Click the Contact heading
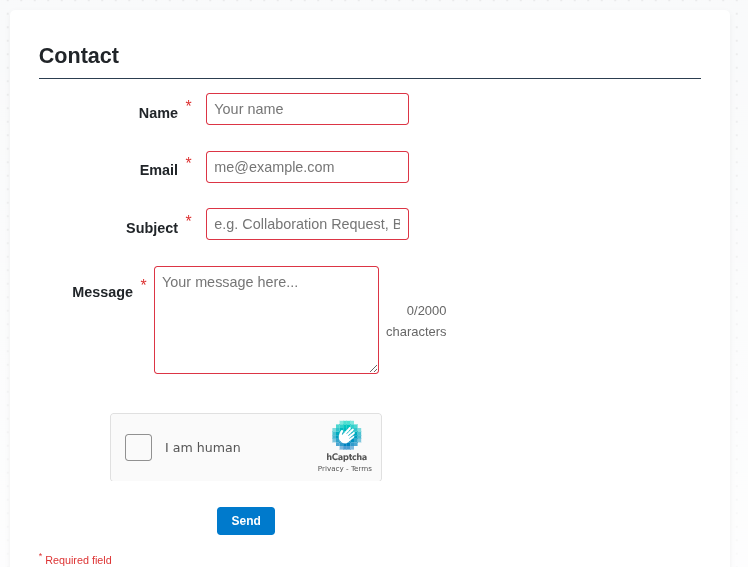 [x=79, y=56]
